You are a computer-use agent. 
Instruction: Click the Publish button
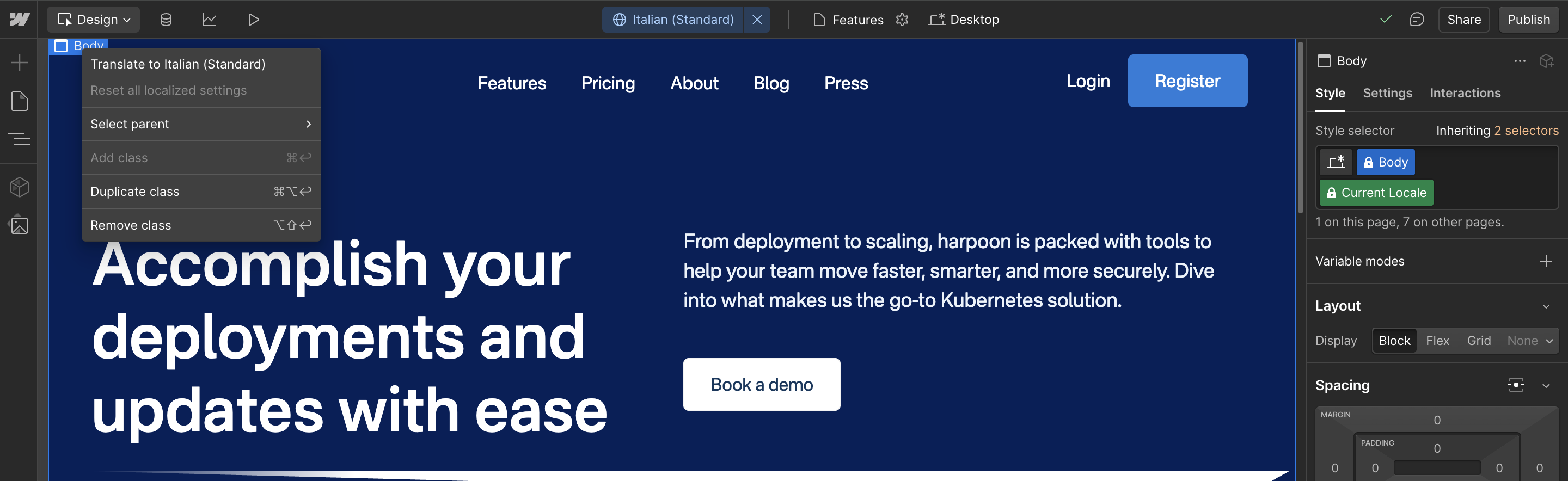pos(1528,20)
